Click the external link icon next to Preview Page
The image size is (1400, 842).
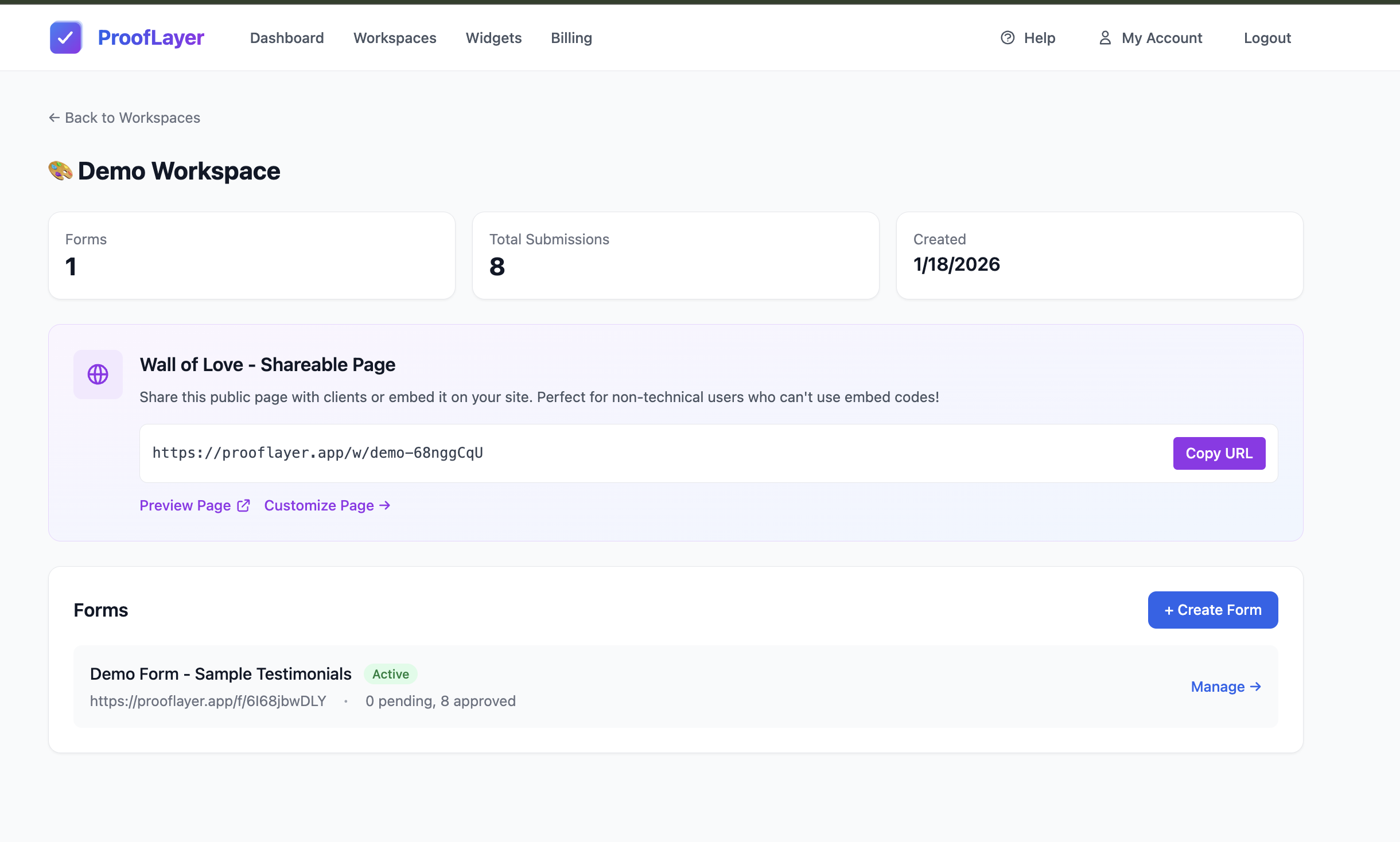tap(244, 505)
